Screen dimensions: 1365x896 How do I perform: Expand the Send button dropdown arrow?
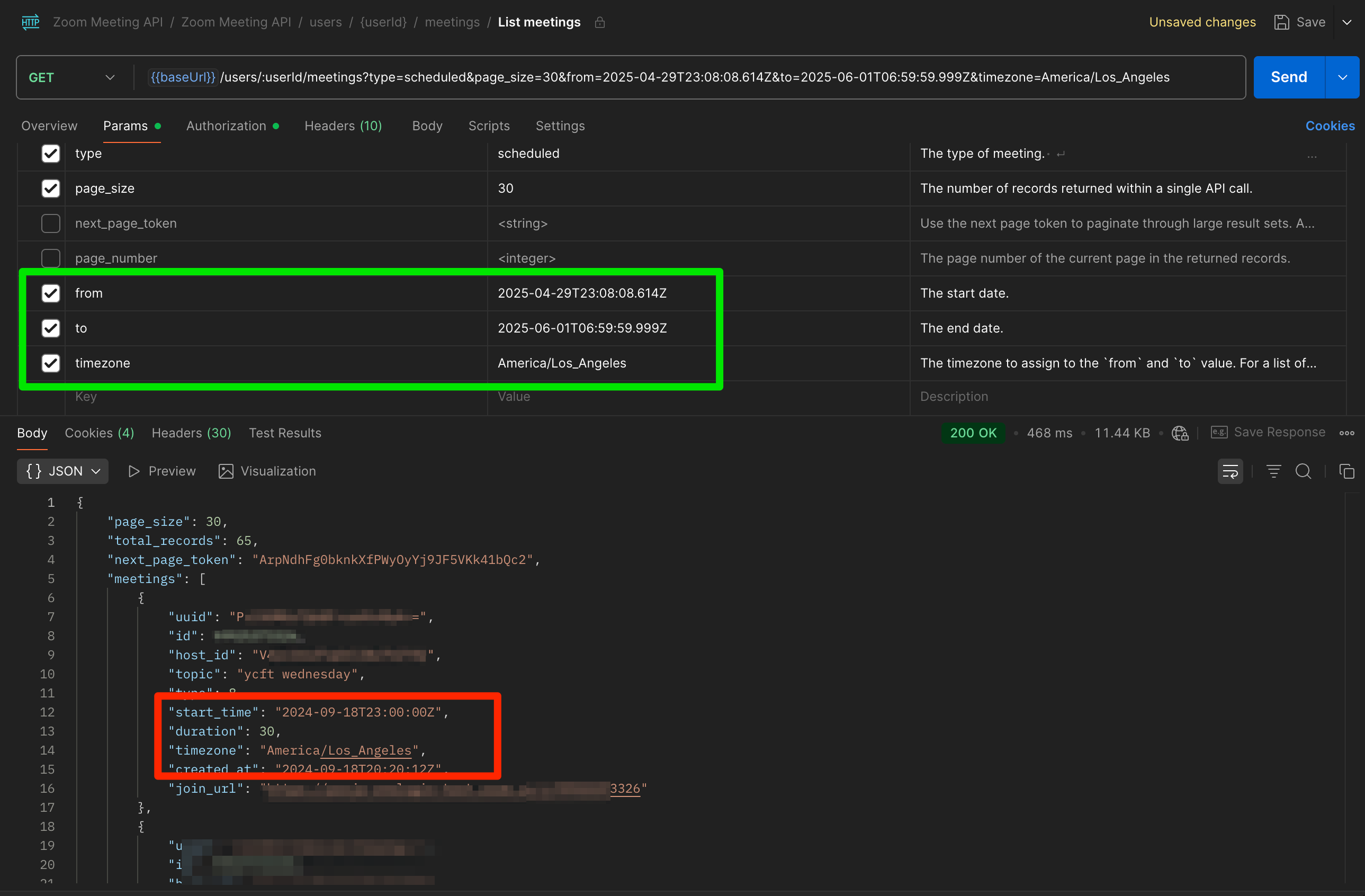tap(1342, 77)
